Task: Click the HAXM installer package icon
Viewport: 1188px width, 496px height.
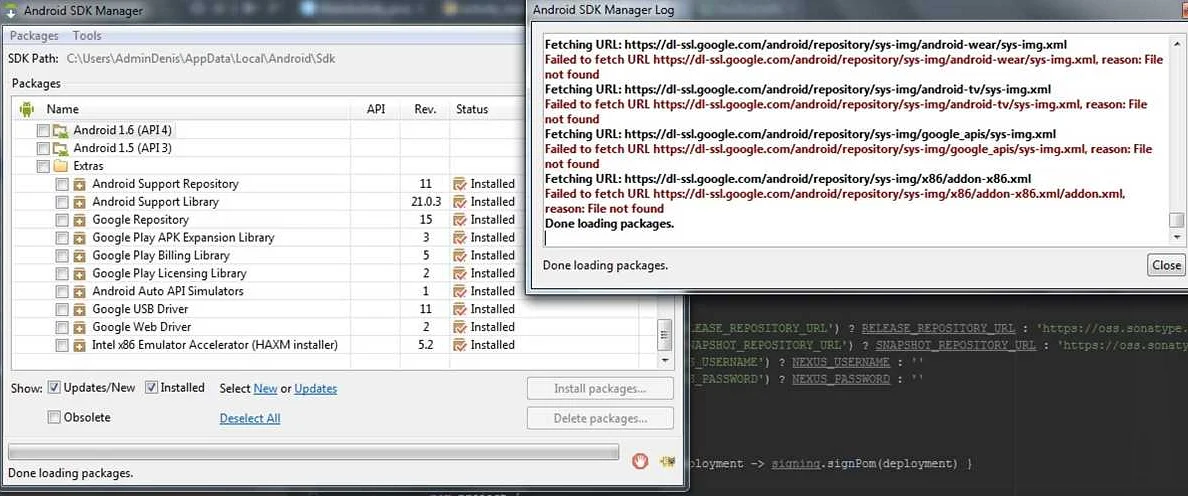Action: point(80,345)
